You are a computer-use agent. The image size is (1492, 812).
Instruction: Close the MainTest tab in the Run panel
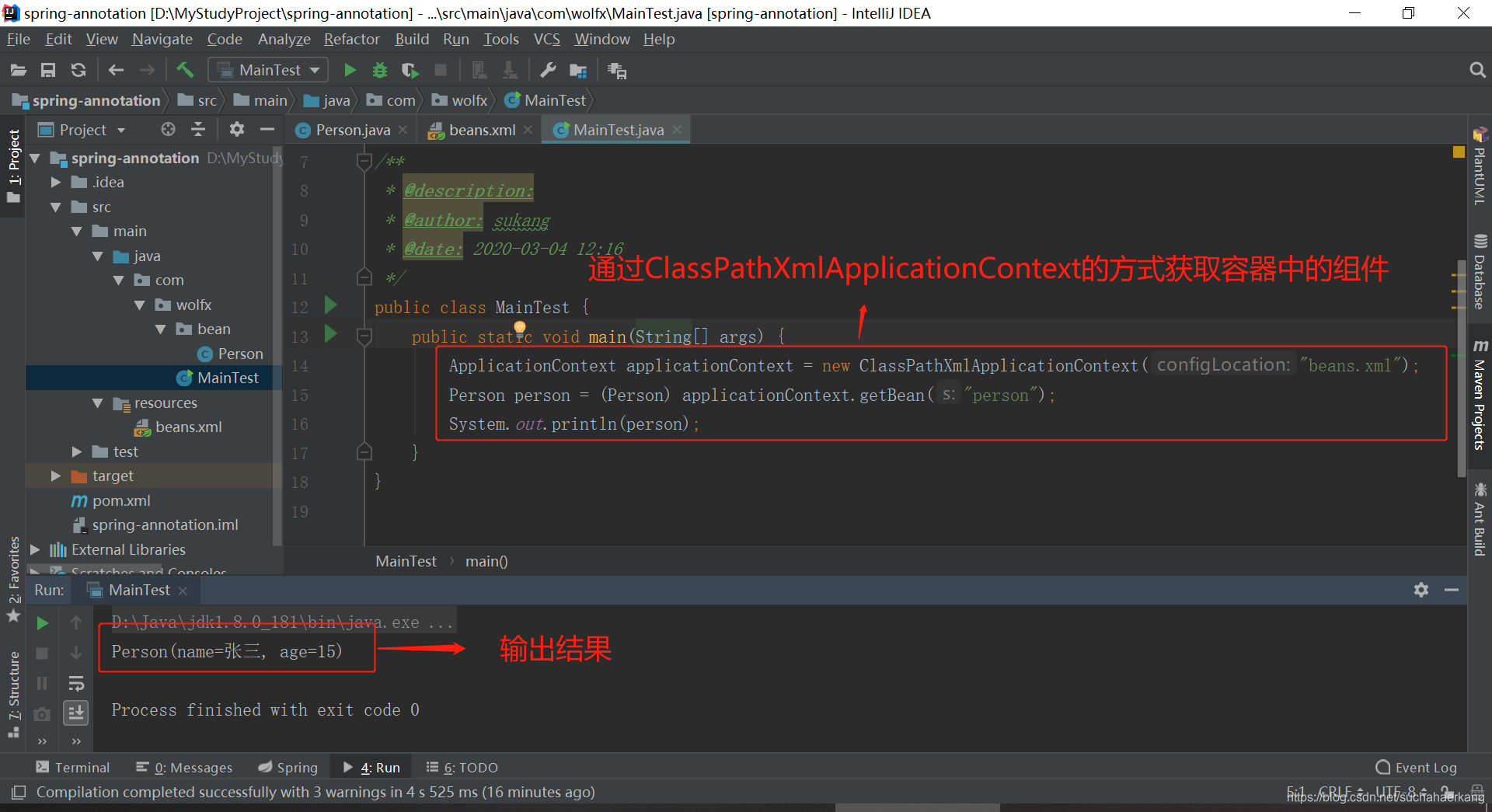[183, 591]
